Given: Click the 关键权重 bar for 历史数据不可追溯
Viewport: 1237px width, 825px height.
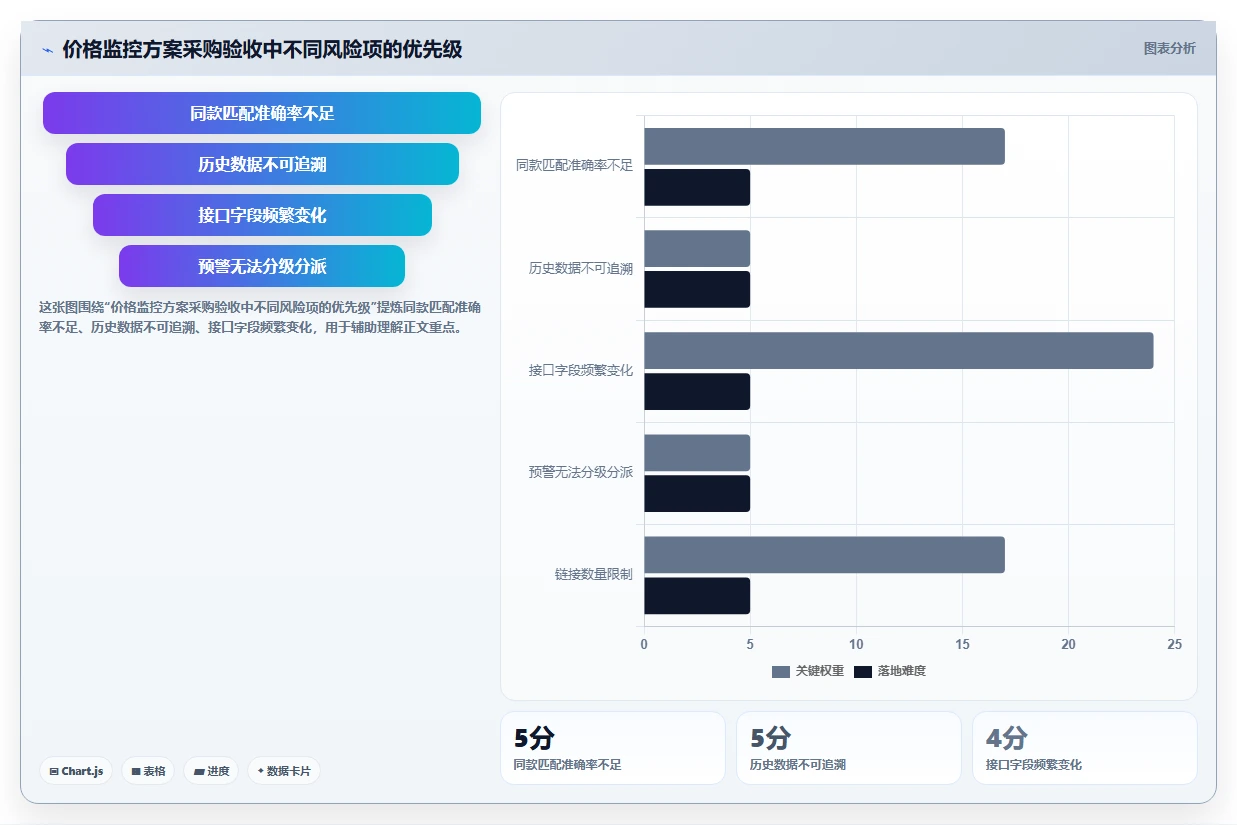Looking at the screenshot, I should coord(697,248).
